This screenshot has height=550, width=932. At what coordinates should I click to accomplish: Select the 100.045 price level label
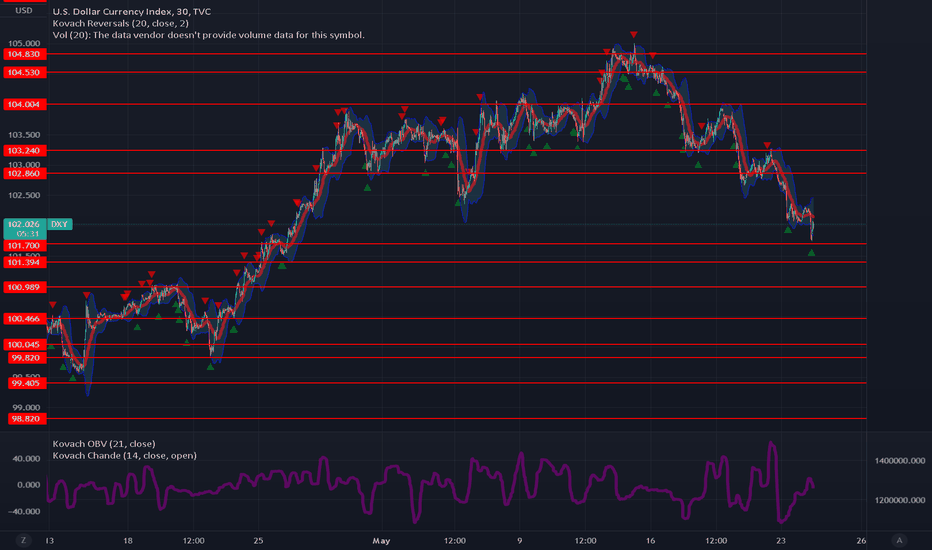pyautogui.click(x=25, y=345)
